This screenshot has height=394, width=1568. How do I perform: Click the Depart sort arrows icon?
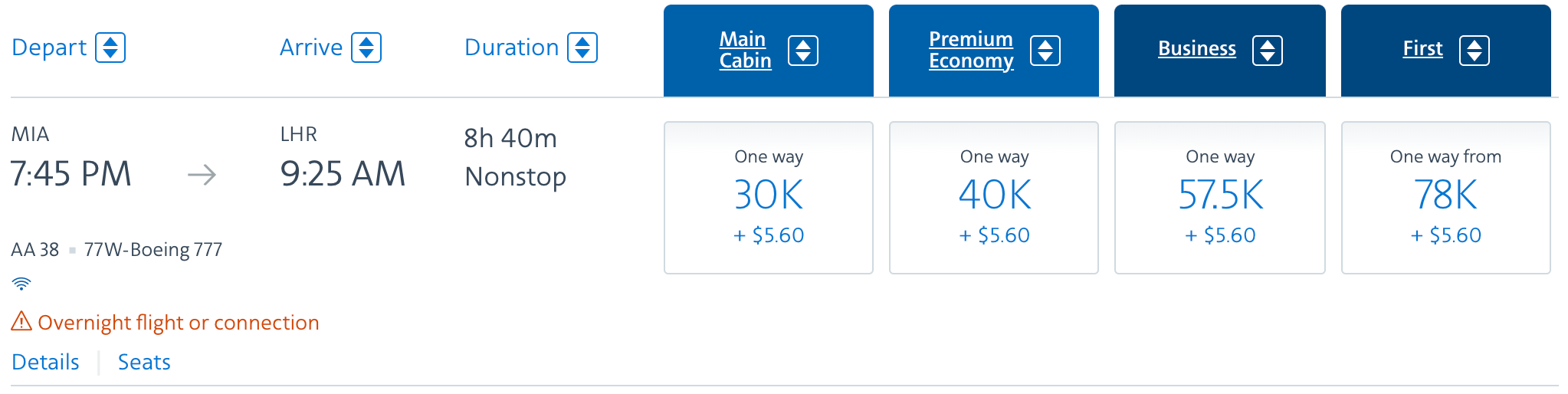click(110, 48)
